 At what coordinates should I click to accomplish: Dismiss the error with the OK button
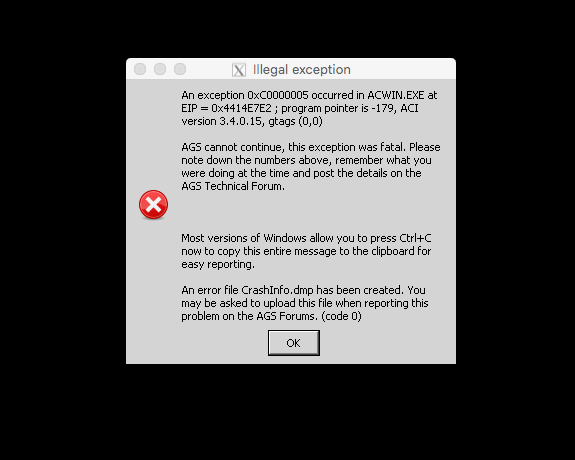point(294,343)
